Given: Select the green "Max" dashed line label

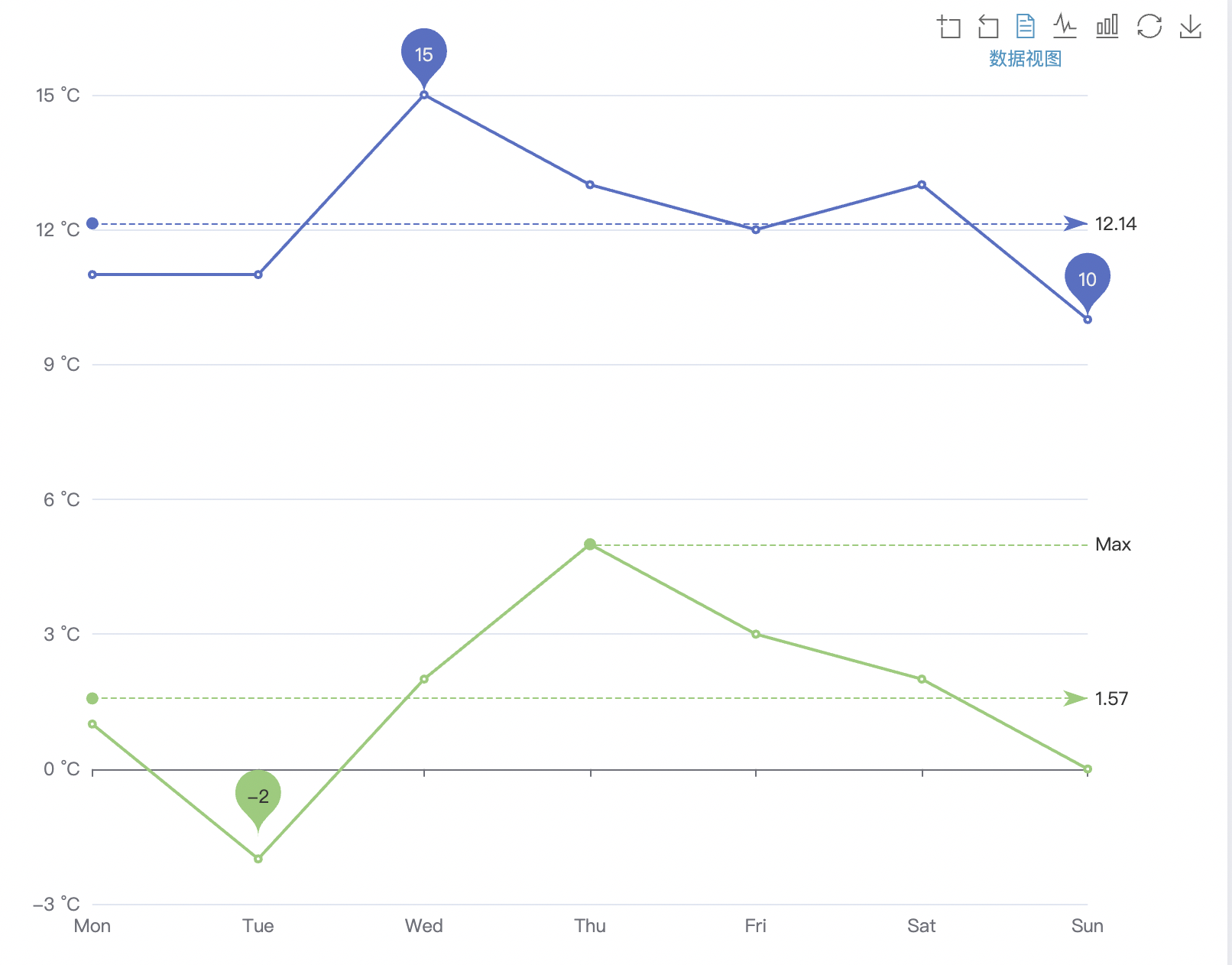Looking at the screenshot, I should [1115, 544].
